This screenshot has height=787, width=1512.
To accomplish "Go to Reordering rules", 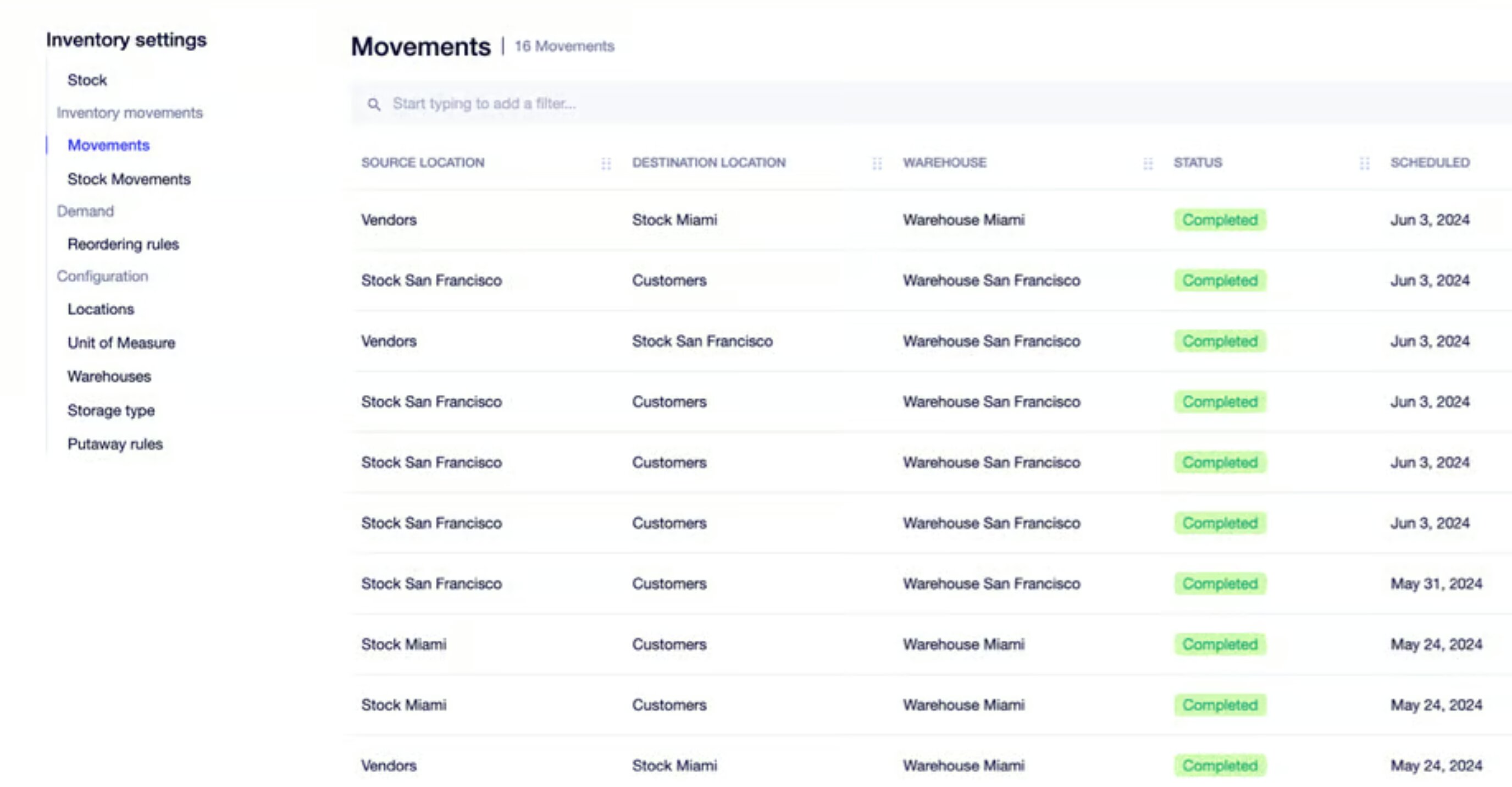I will pos(123,244).
